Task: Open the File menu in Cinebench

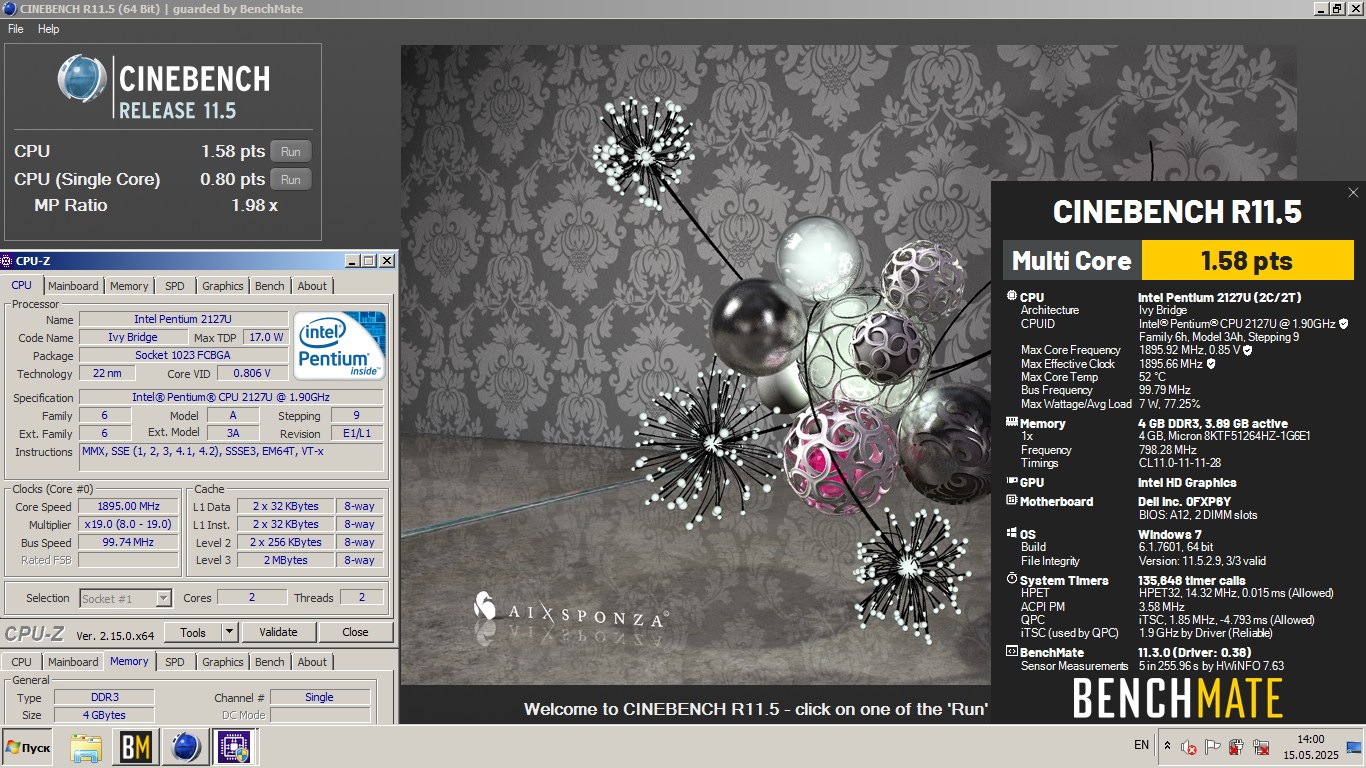Action: (x=16, y=29)
